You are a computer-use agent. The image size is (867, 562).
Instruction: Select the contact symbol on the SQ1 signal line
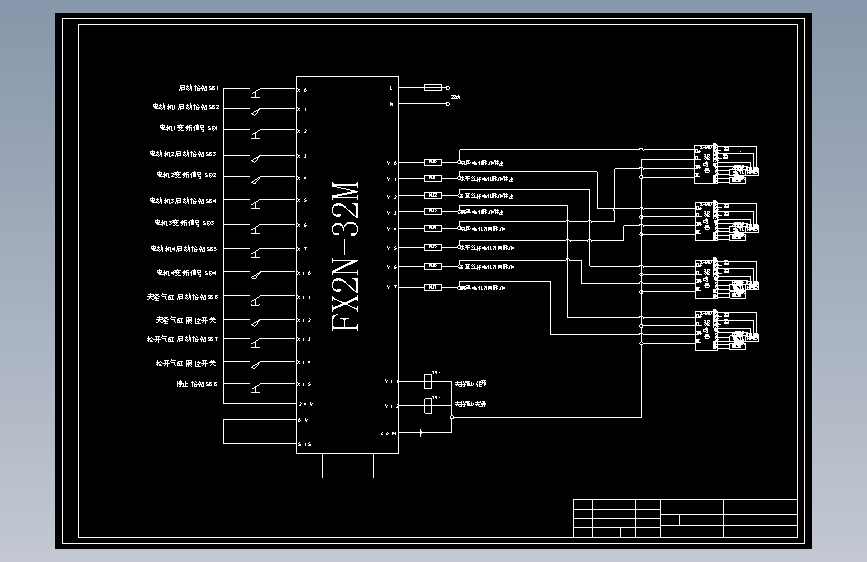click(x=256, y=134)
